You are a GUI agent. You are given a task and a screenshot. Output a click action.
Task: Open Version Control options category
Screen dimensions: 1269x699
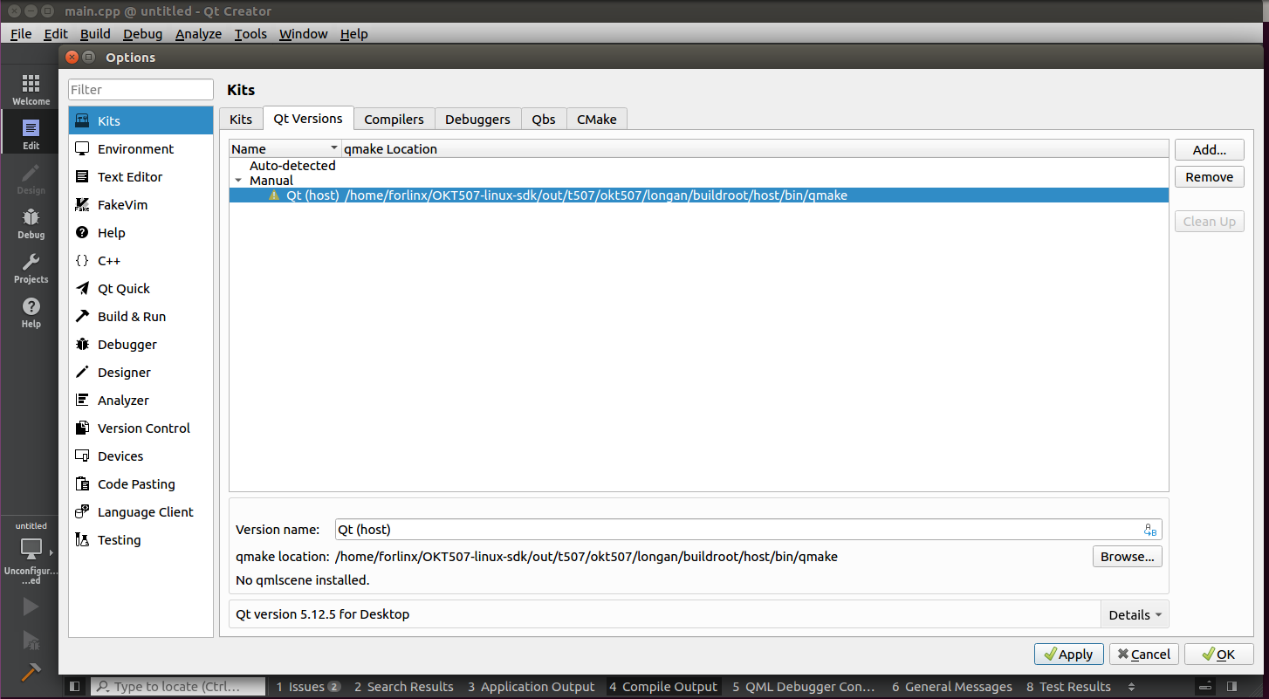143,428
